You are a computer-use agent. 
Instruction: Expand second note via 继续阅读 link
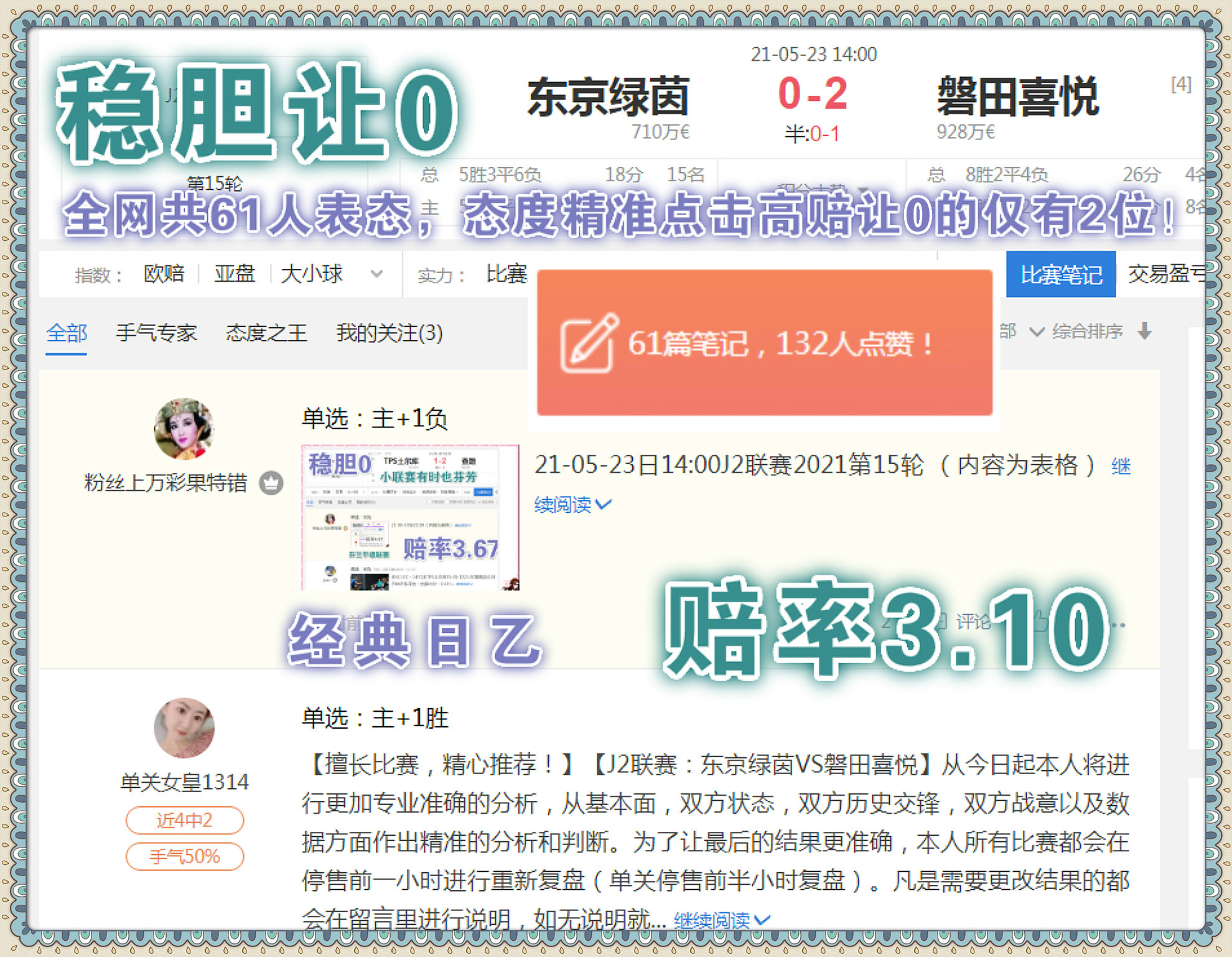[x=722, y=919]
